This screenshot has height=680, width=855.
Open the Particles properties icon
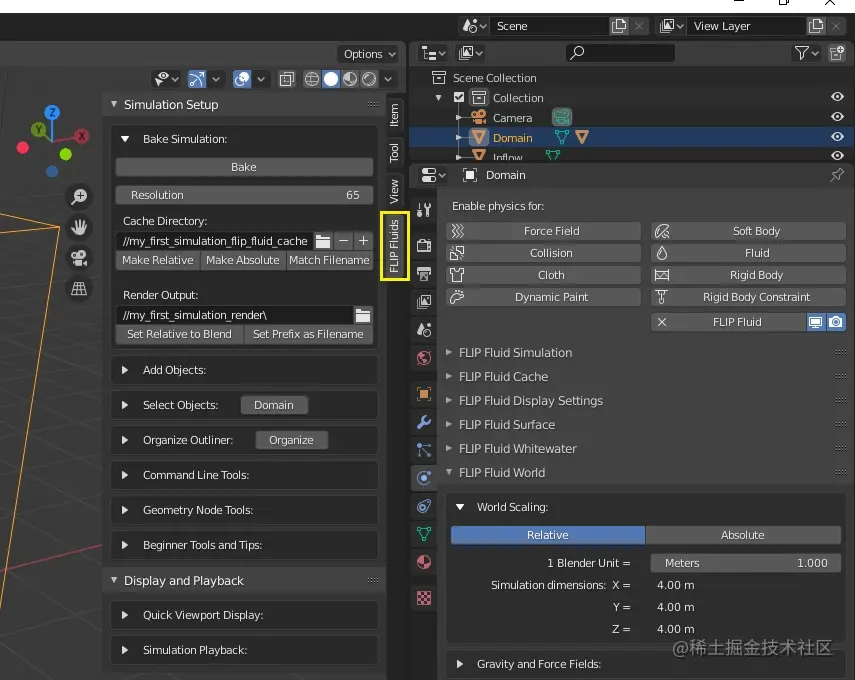click(x=424, y=450)
